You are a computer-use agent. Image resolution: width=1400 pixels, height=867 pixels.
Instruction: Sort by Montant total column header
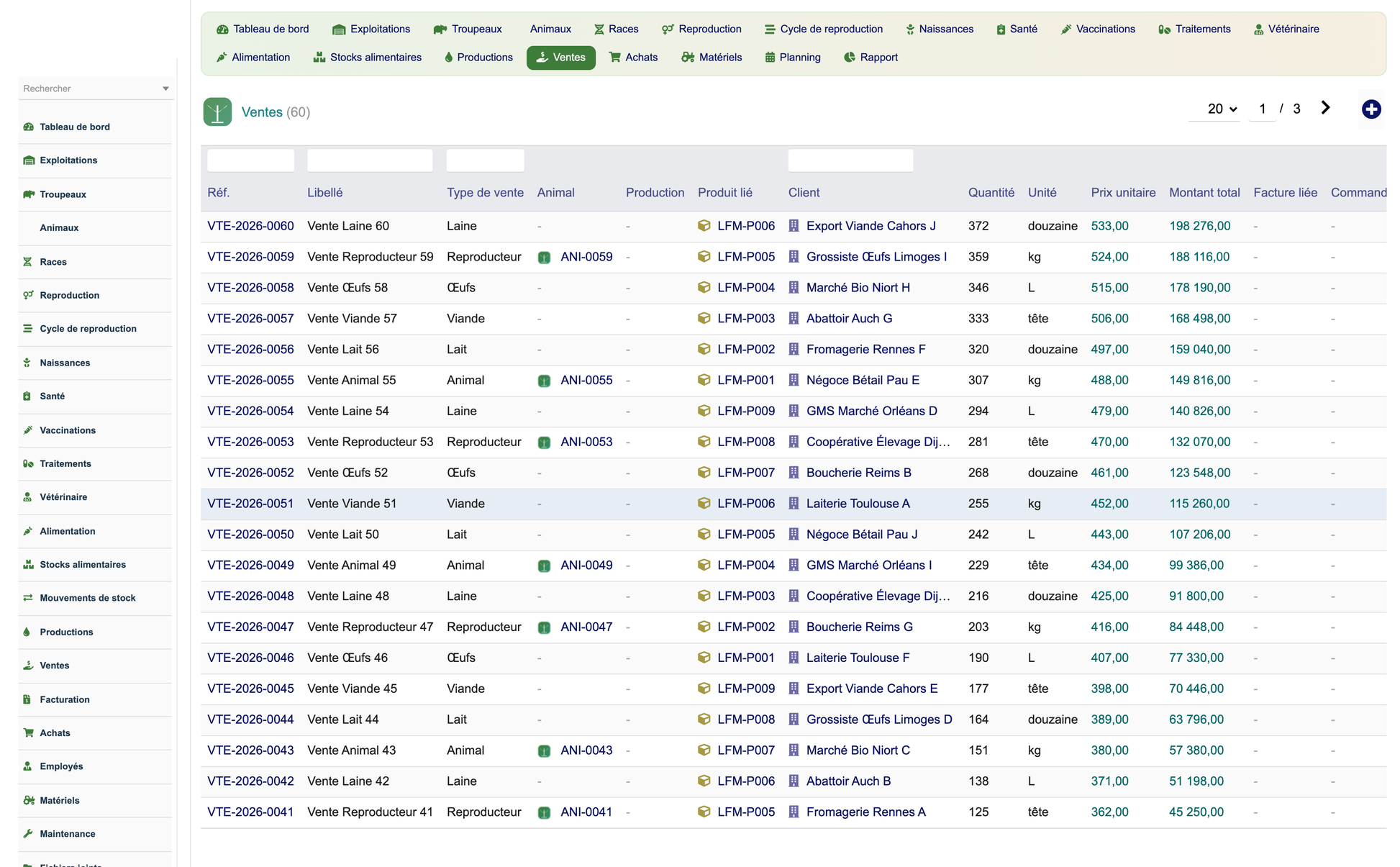[x=1204, y=193]
